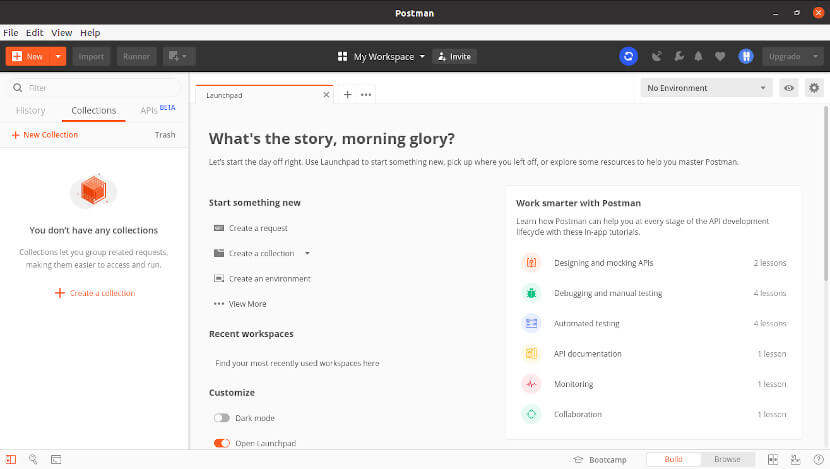Turn off the Open Launchpad toggle
The width and height of the screenshot is (830, 469).
(222, 442)
